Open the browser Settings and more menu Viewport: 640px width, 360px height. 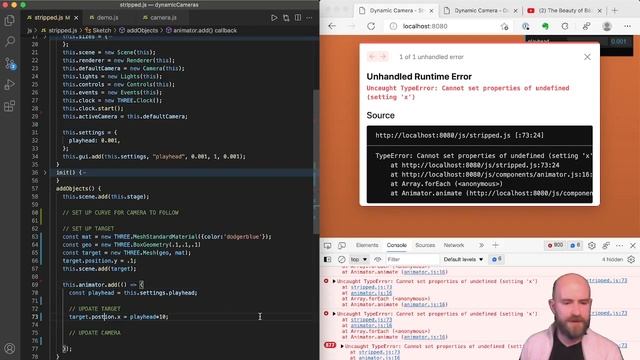(627, 26)
